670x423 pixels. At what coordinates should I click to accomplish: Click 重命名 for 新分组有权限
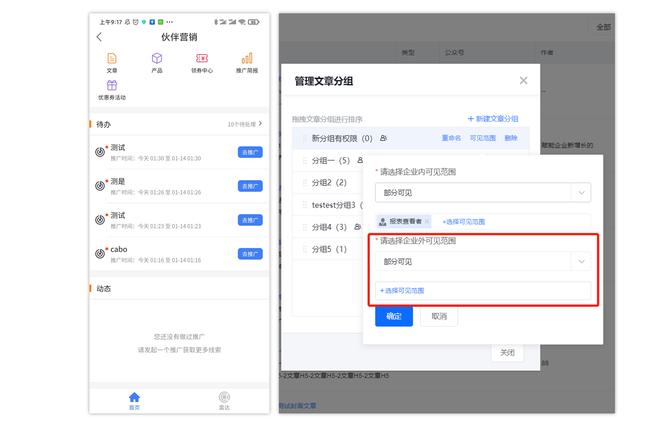451,138
